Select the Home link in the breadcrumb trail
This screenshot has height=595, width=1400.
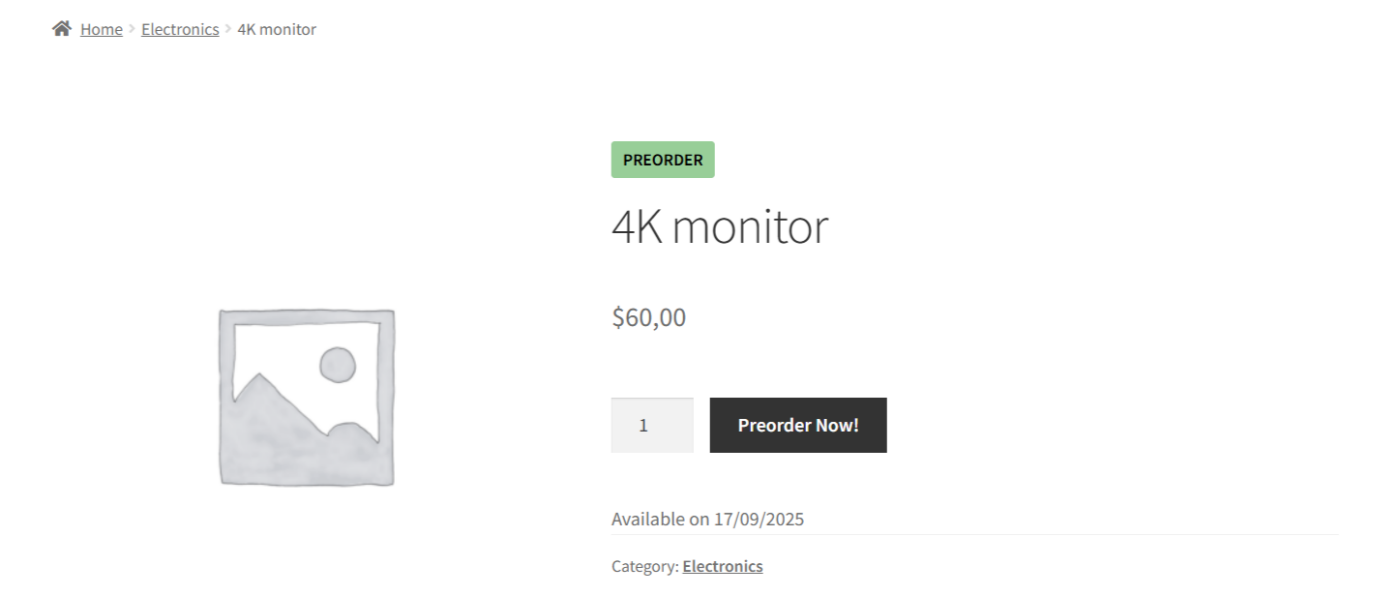101,29
